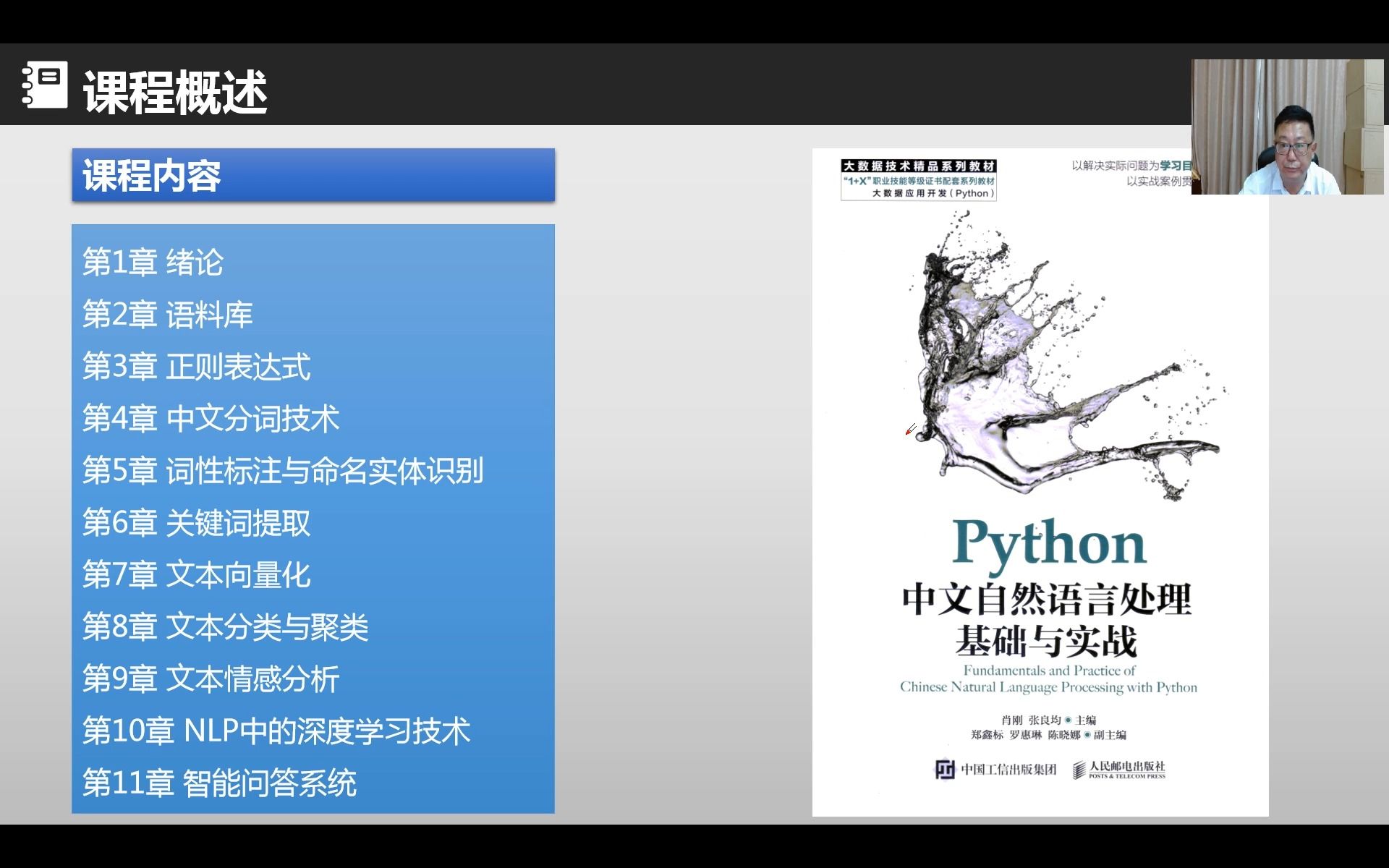
Task: Click the 课程概述 slide title
Action: pos(176,92)
